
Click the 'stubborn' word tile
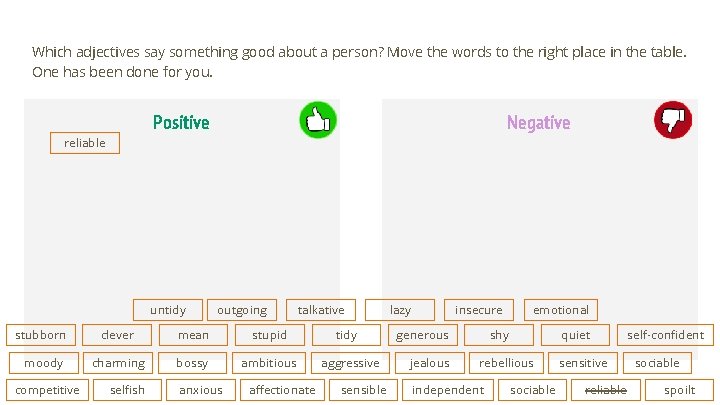point(41,335)
